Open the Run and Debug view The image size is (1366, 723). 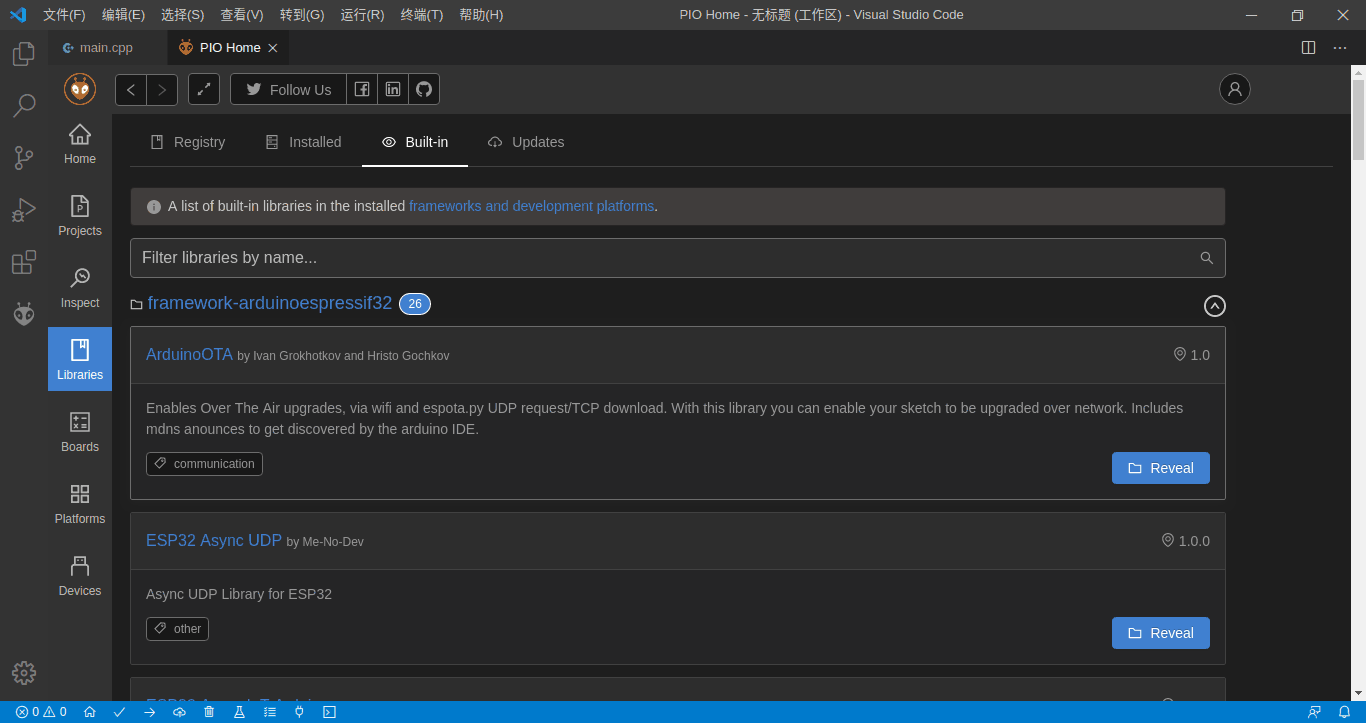click(x=24, y=210)
